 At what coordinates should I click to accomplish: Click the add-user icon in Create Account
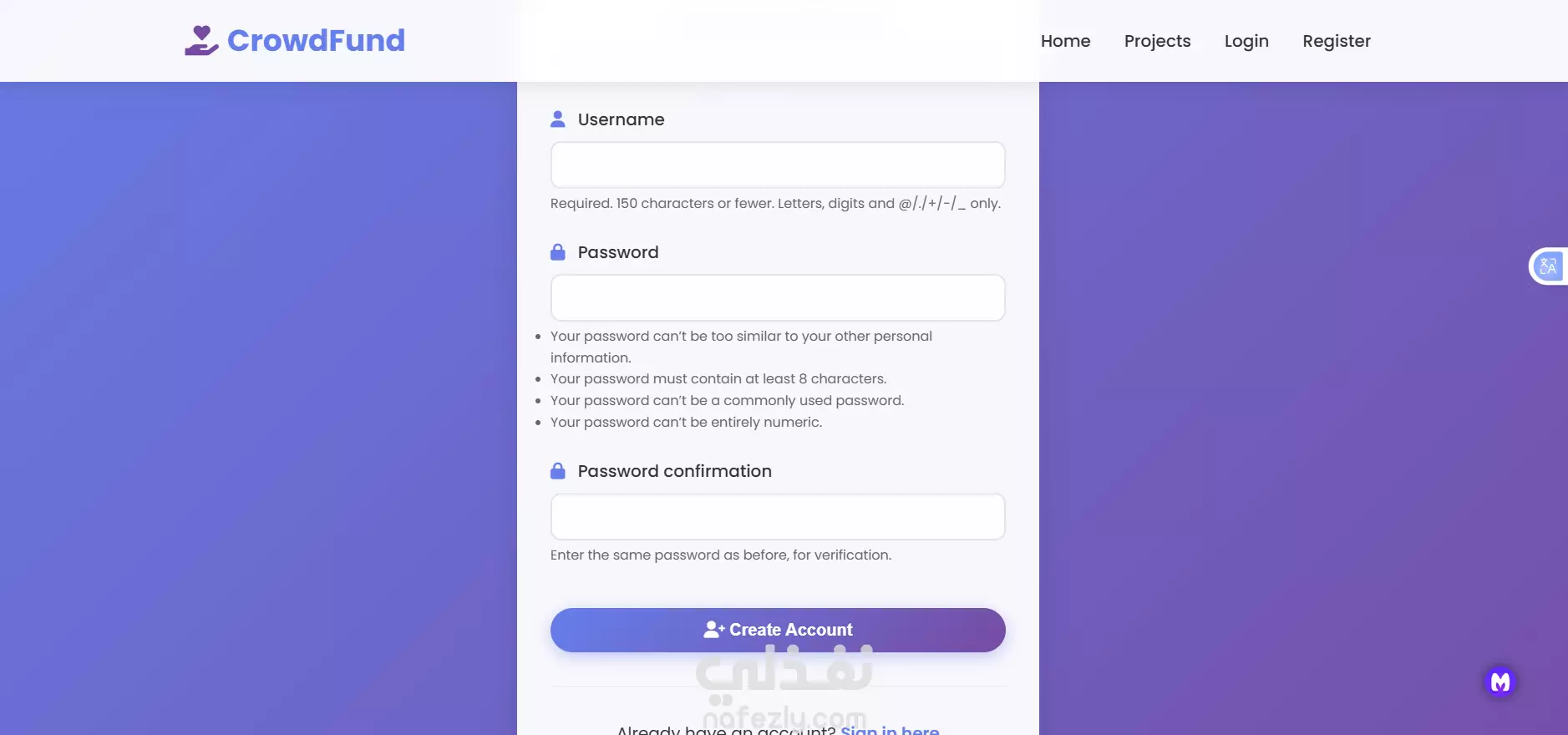point(713,630)
